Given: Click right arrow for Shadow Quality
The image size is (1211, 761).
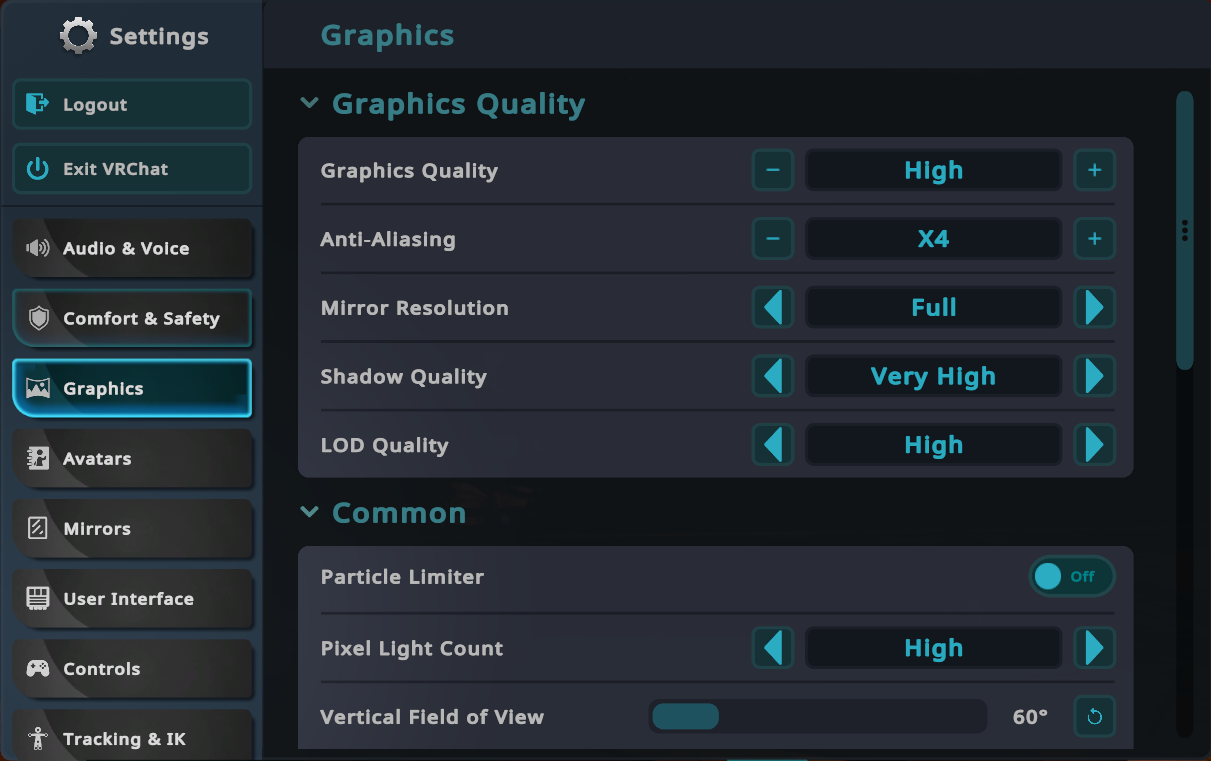Looking at the screenshot, I should tap(1094, 377).
